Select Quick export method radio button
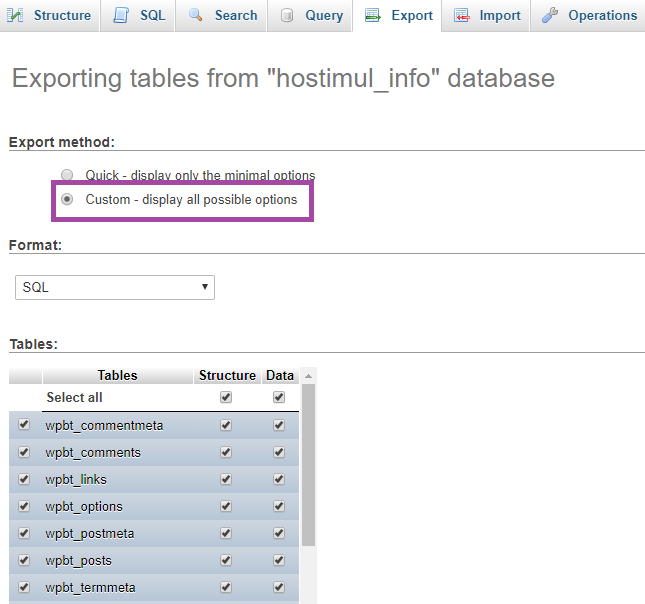Screen dimensions: 645x604 pyautogui.click(x=67, y=175)
